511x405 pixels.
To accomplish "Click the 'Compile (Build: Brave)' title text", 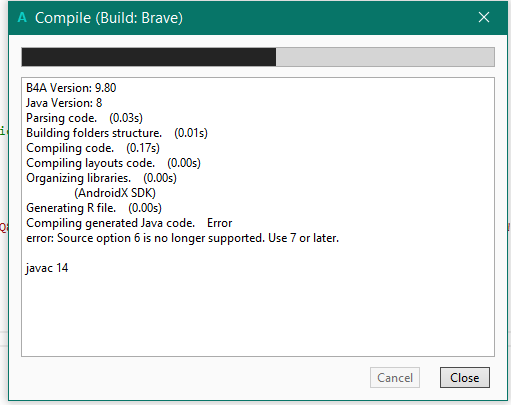I will pyautogui.click(x=109, y=18).
